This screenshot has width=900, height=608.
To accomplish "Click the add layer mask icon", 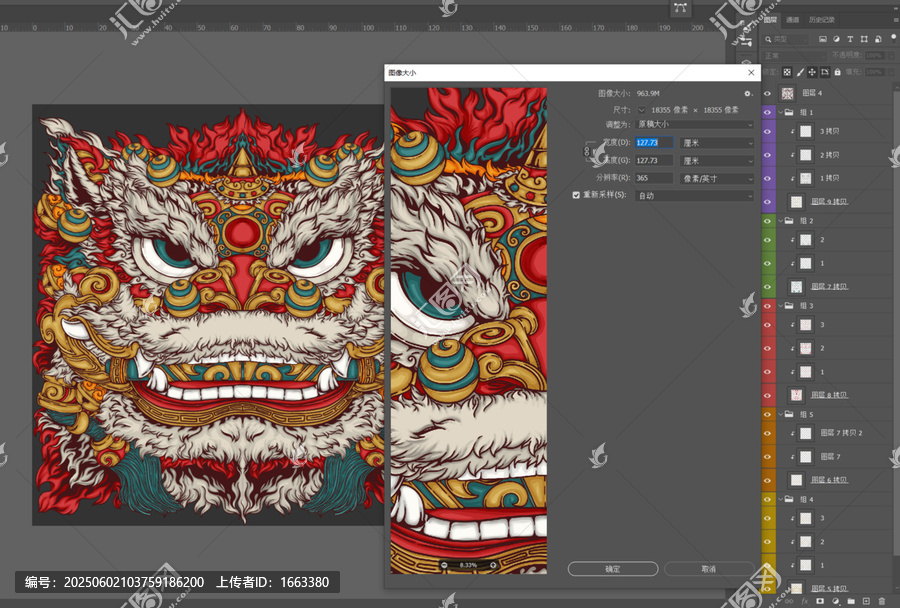I will [819, 601].
